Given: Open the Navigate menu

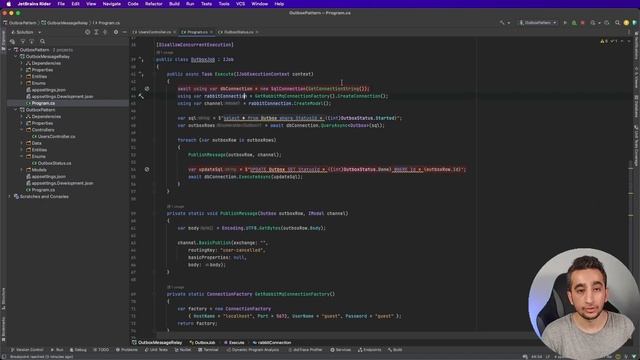Looking at the screenshot, I should tap(111, 4).
